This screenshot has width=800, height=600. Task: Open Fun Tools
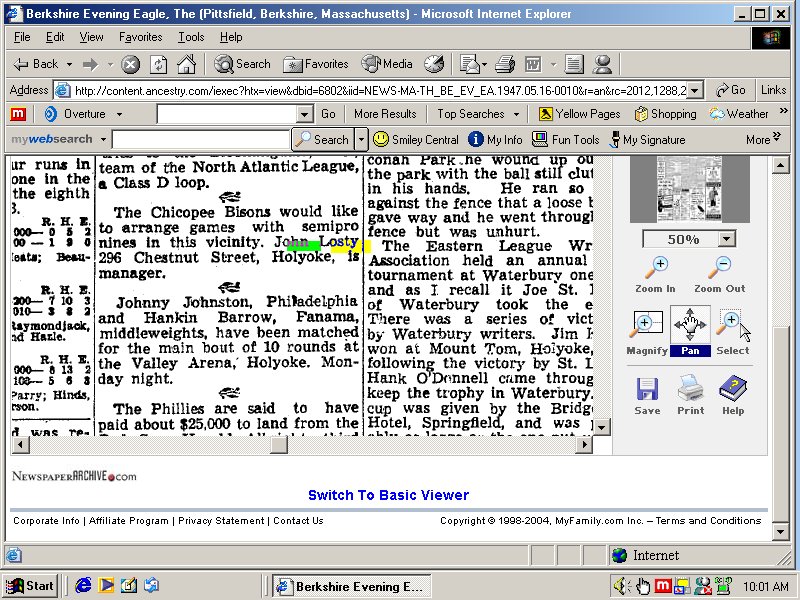565,139
